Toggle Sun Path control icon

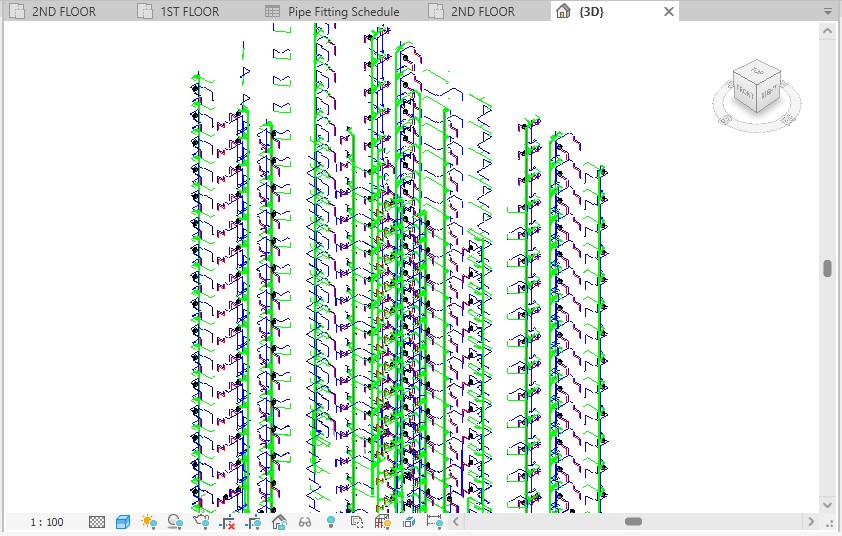[149, 521]
